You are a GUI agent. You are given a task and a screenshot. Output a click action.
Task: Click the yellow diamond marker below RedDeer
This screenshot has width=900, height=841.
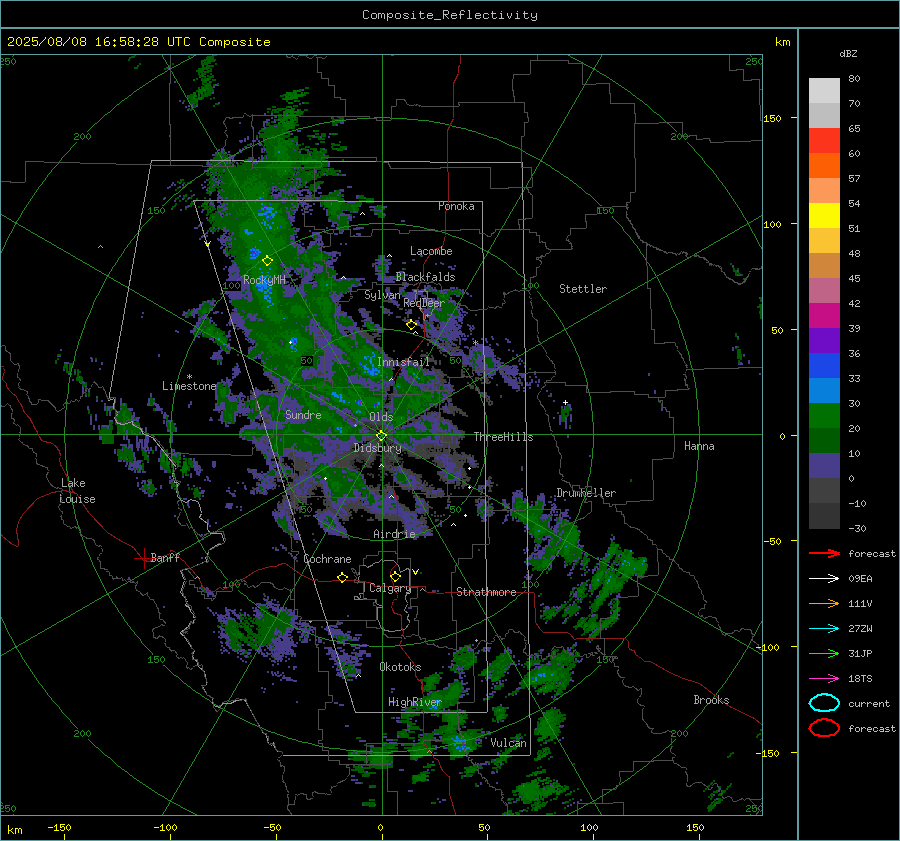pos(411,325)
